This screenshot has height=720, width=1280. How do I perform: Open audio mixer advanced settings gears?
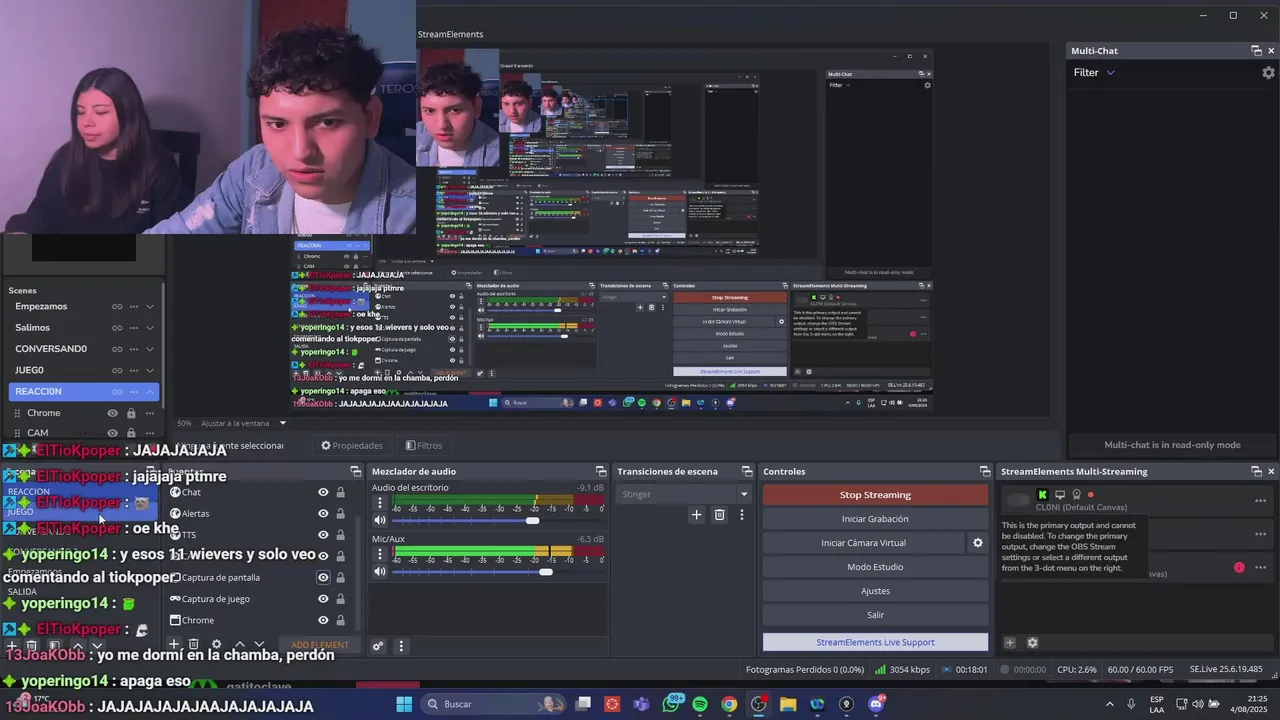pos(378,646)
